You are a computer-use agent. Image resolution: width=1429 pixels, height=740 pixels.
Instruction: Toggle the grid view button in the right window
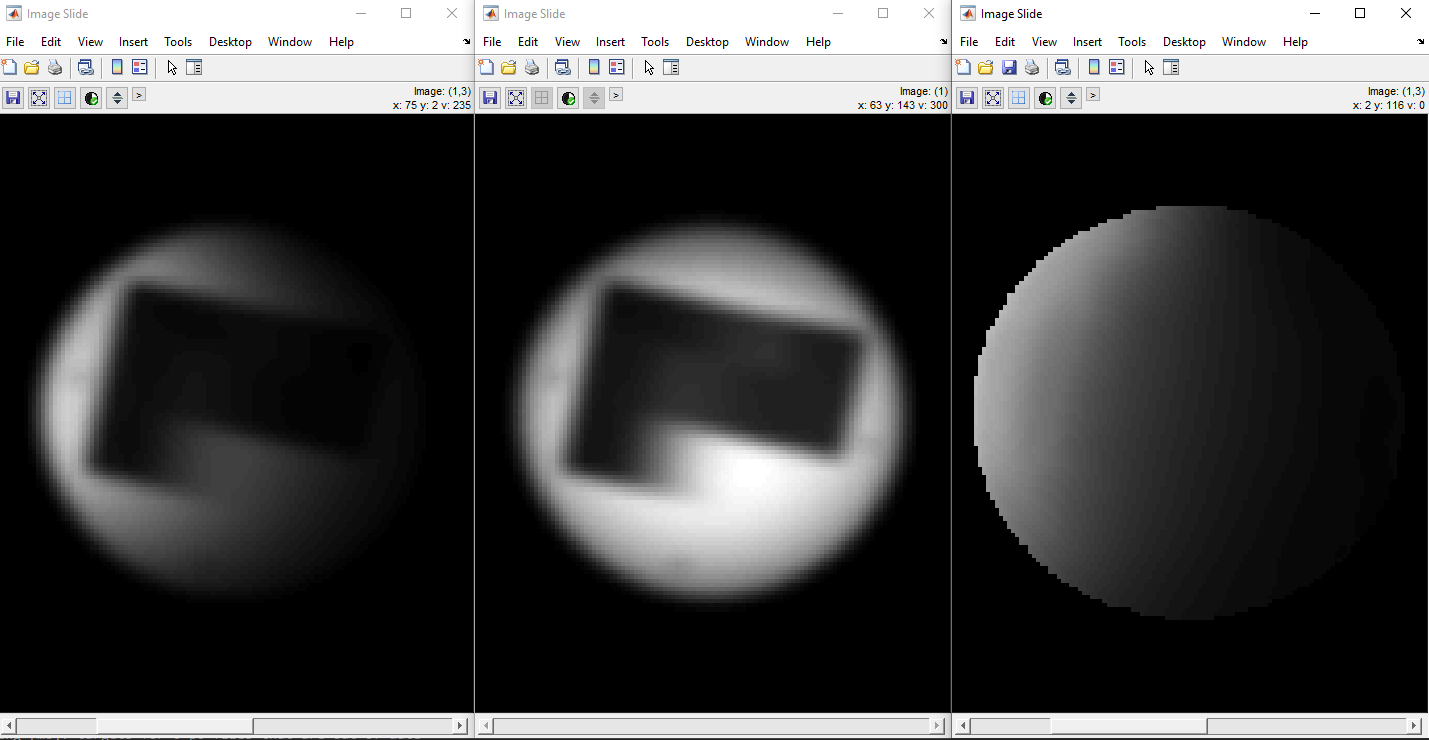coord(1019,98)
